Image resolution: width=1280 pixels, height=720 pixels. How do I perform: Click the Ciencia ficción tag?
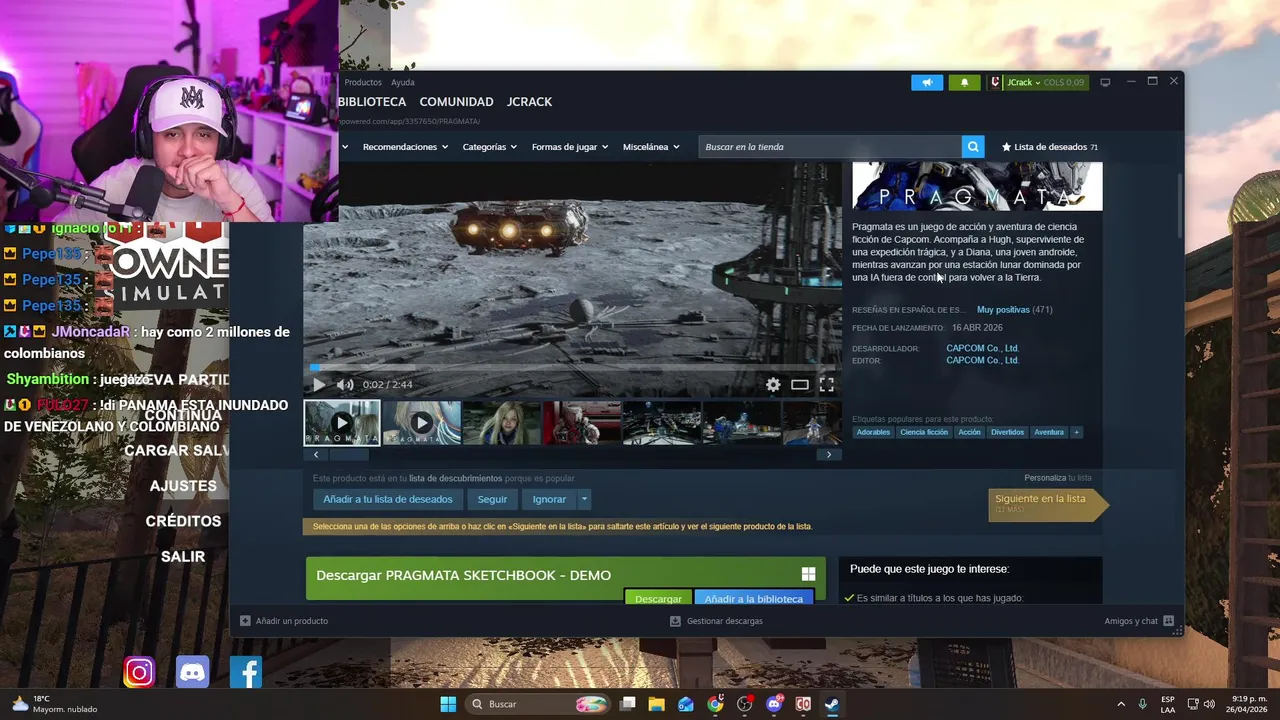click(923, 432)
